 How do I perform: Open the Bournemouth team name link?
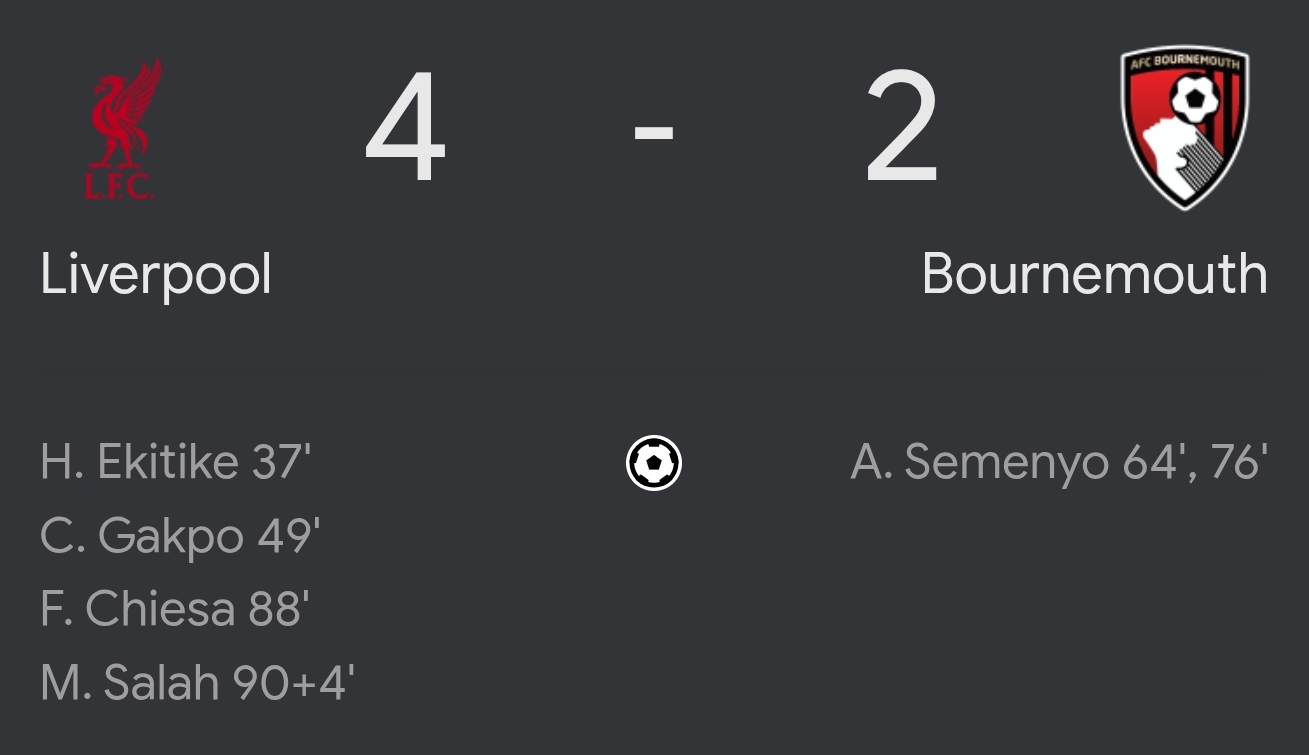1094,274
